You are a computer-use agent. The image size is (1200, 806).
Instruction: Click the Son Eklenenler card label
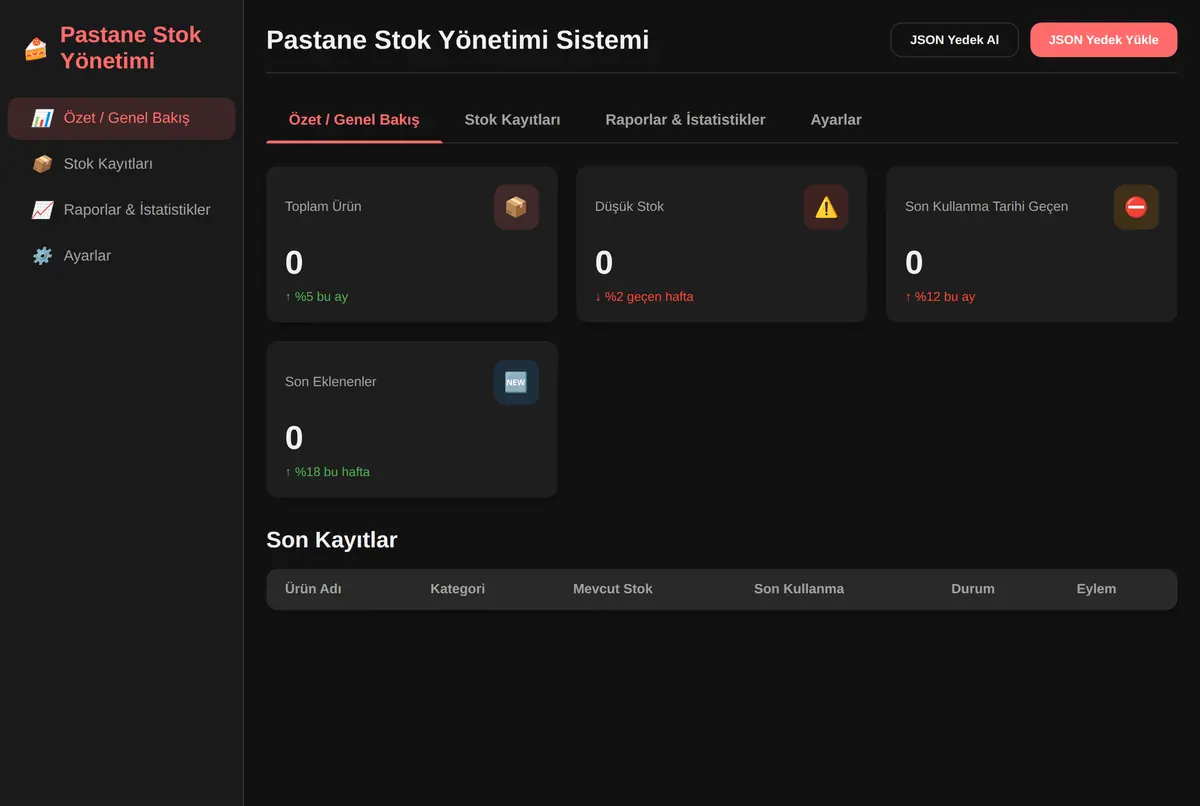pos(330,382)
